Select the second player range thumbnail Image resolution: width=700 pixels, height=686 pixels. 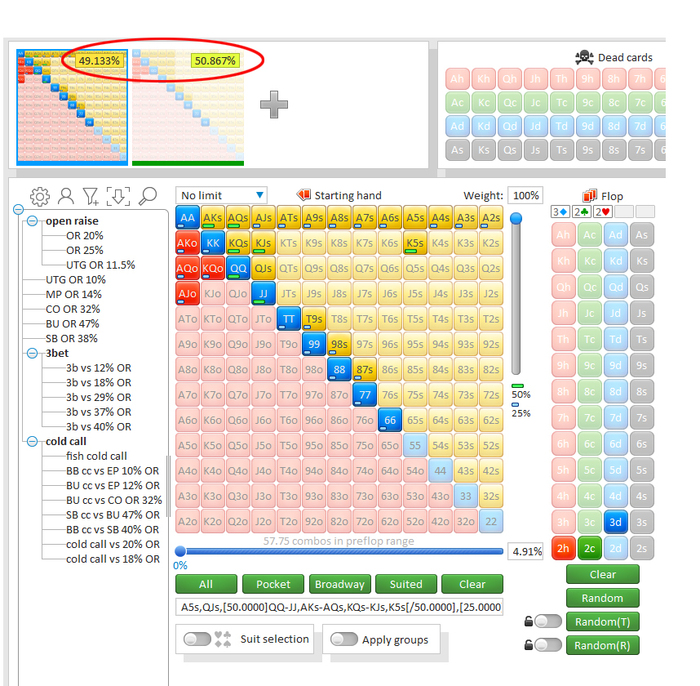tap(188, 107)
